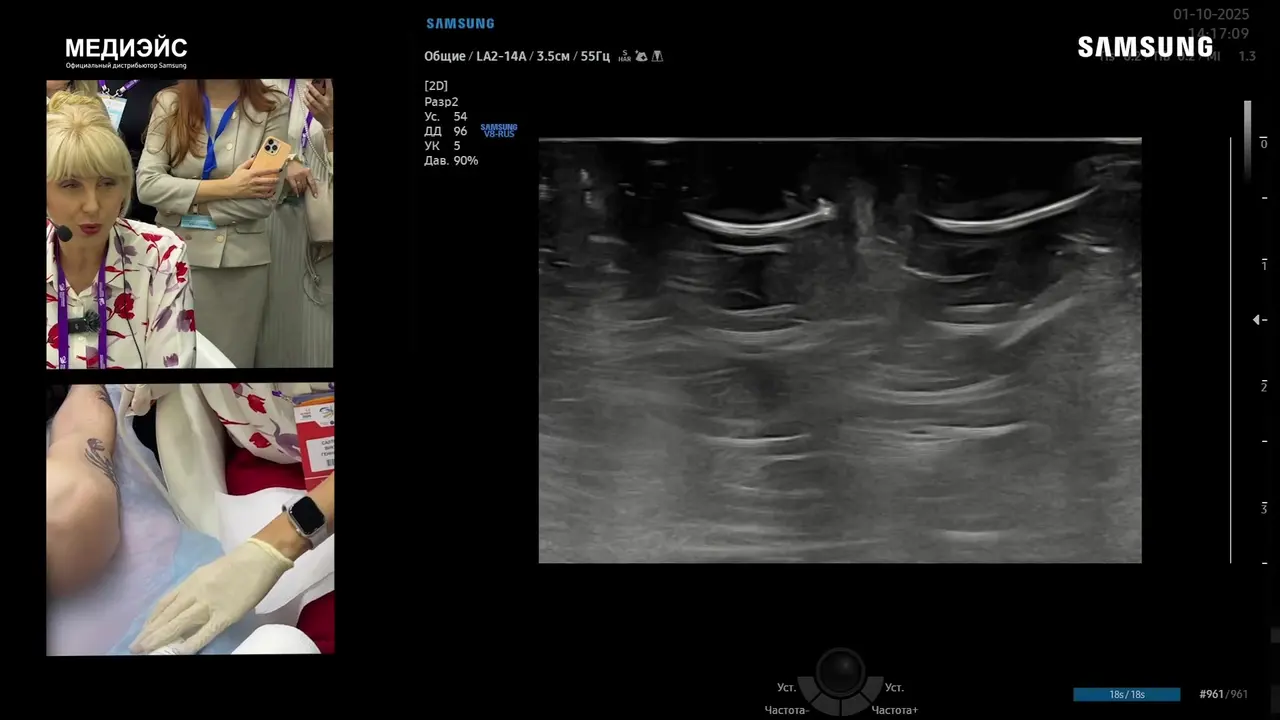Decrease frequency with the Частота- button
Image resolution: width=1280 pixels, height=720 pixels.
click(787, 710)
